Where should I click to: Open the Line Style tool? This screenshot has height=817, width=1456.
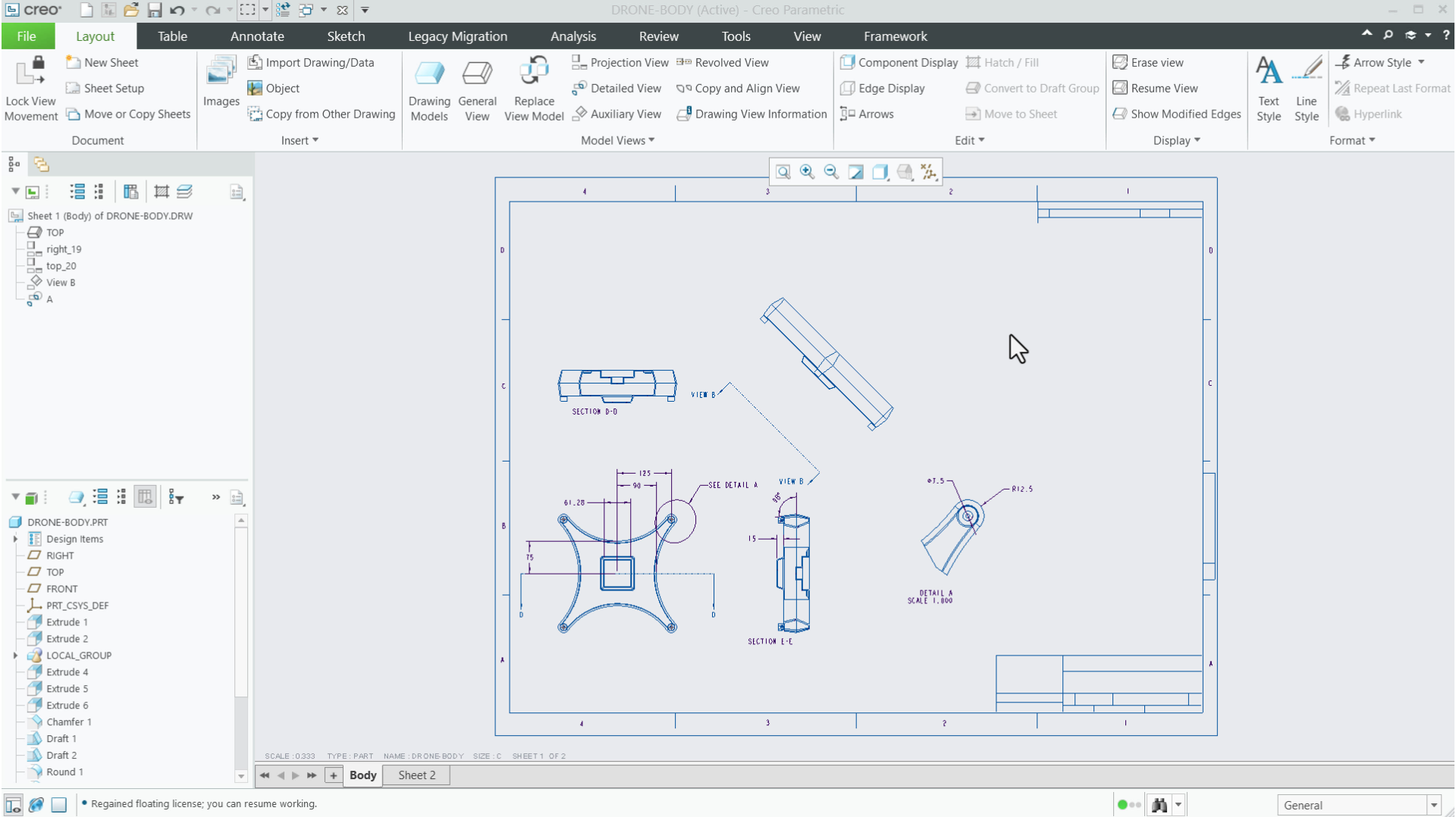[1306, 89]
